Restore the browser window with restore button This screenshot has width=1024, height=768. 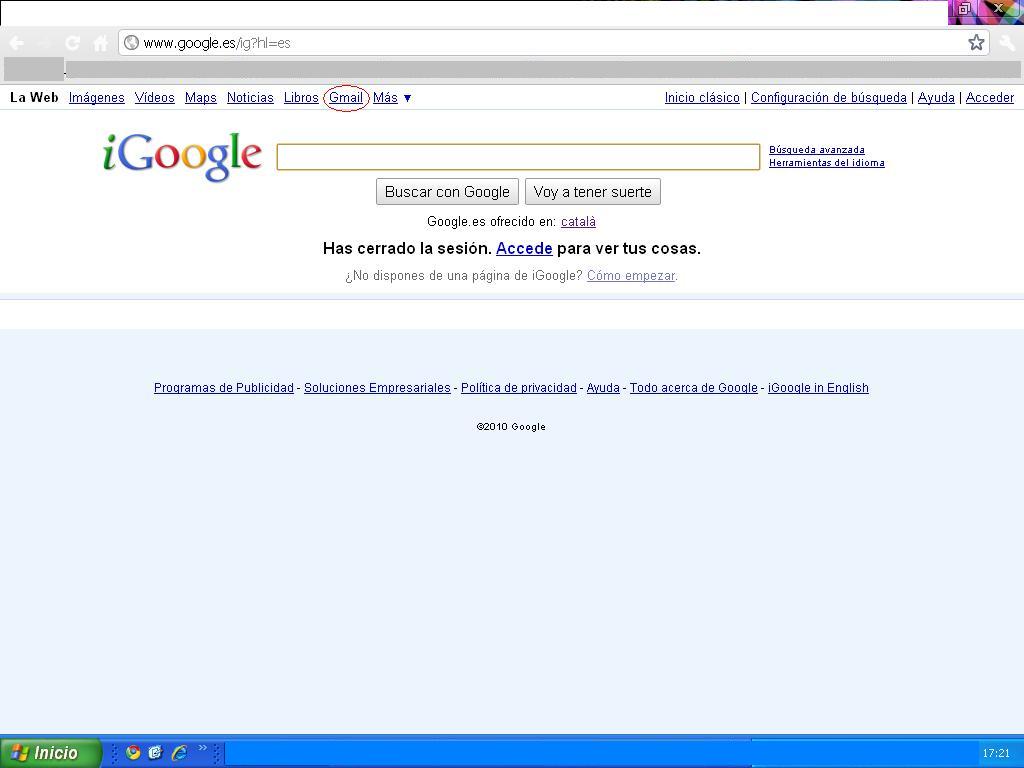pyautogui.click(x=964, y=9)
